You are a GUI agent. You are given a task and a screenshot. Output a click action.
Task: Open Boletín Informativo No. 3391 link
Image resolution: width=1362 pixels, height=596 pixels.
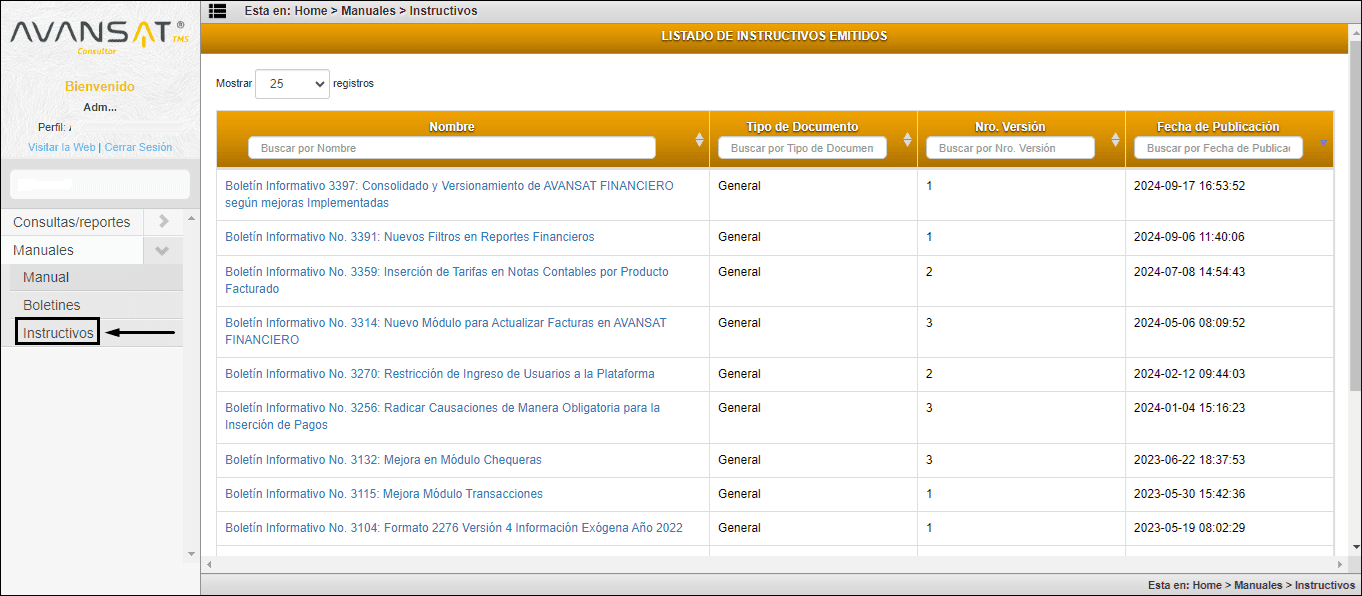coord(409,237)
